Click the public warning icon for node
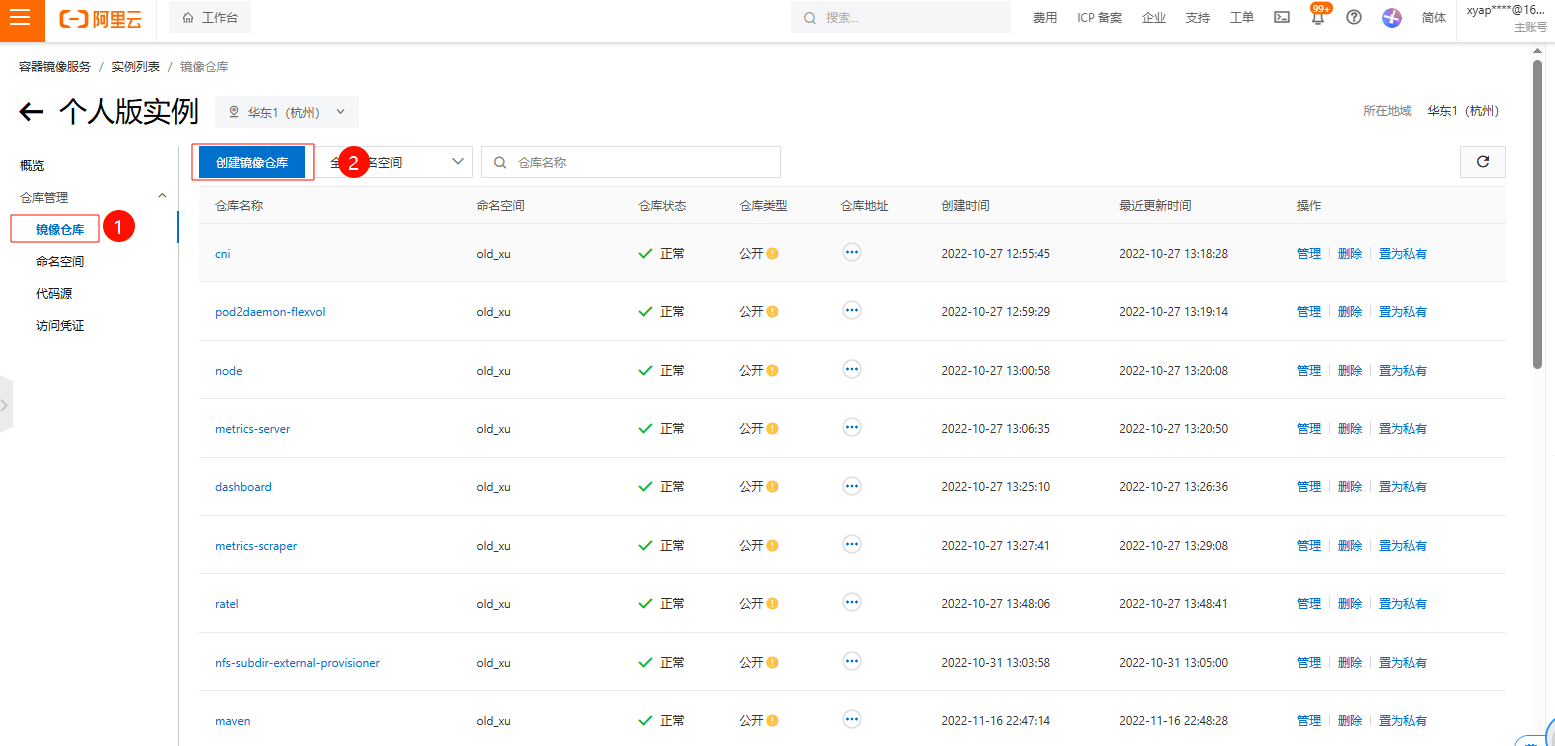The width and height of the screenshot is (1555, 746). click(x=772, y=371)
